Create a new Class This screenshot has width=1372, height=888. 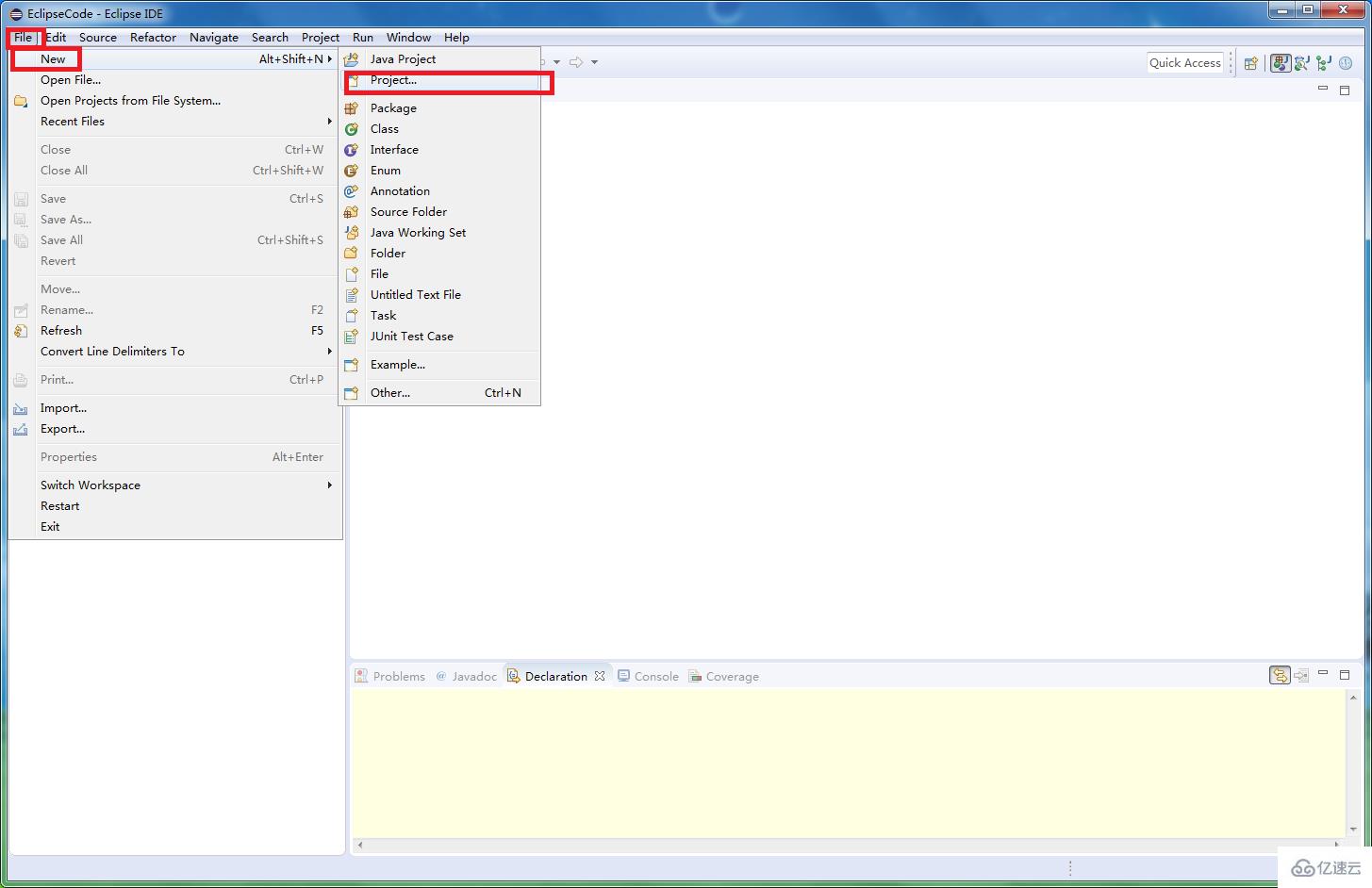tap(439, 129)
